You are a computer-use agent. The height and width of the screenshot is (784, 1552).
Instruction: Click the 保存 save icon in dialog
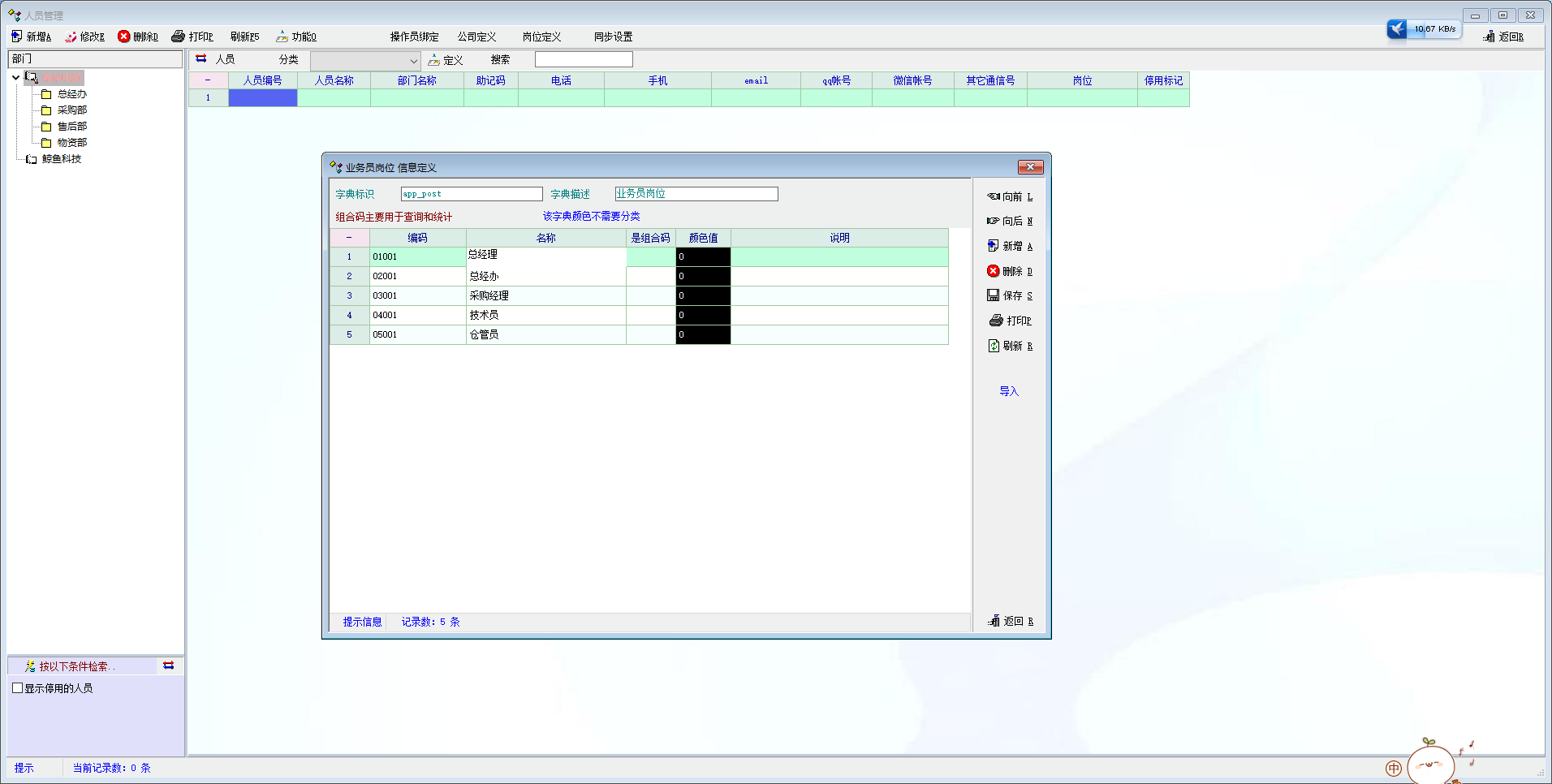click(x=993, y=295)
